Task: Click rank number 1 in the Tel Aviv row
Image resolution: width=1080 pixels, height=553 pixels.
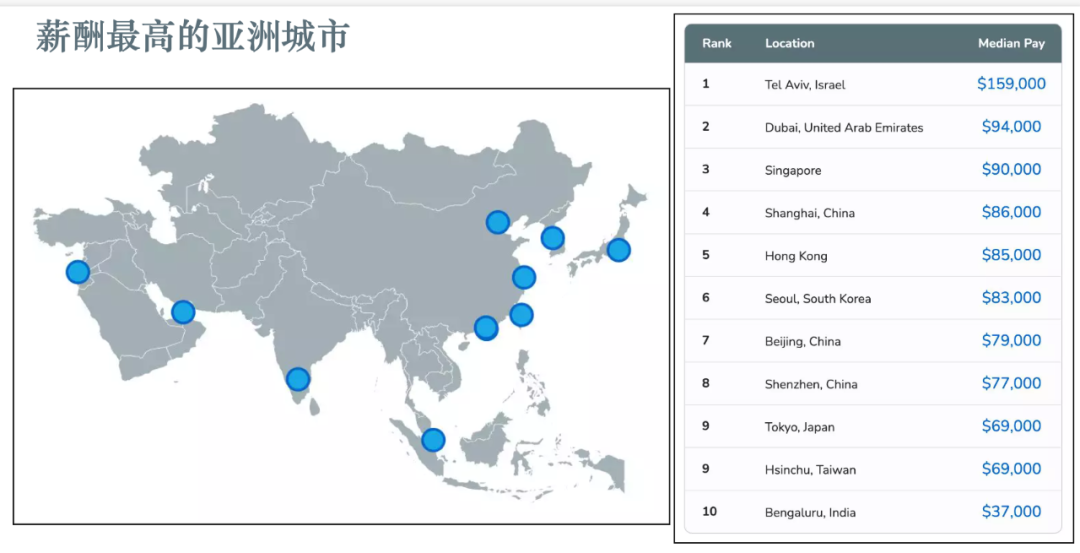Action: click(x=705, y=83)
